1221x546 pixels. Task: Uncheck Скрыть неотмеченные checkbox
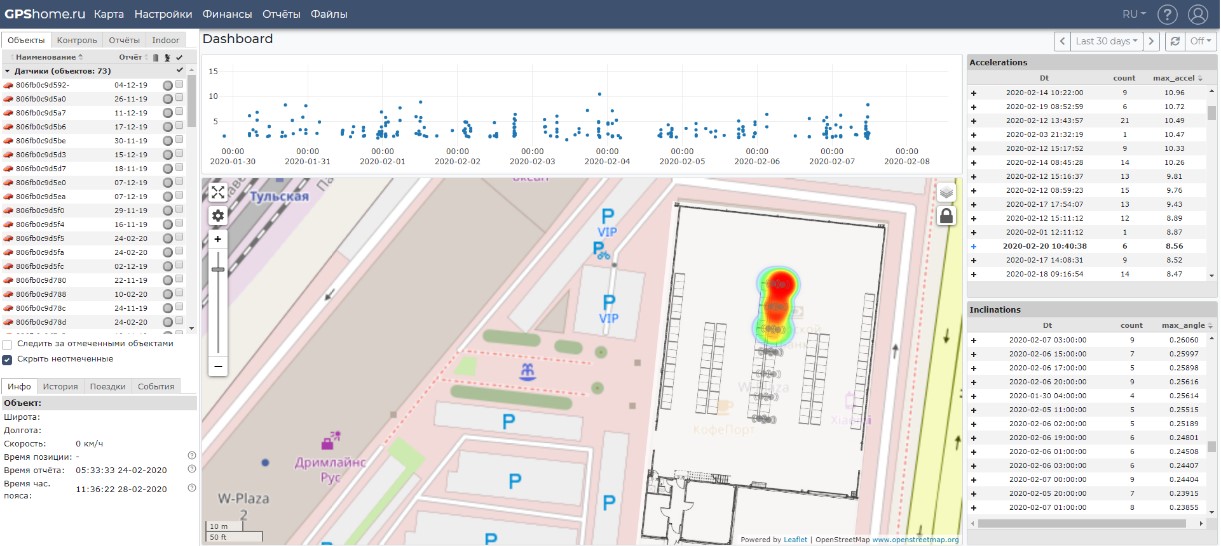point(7,358)
